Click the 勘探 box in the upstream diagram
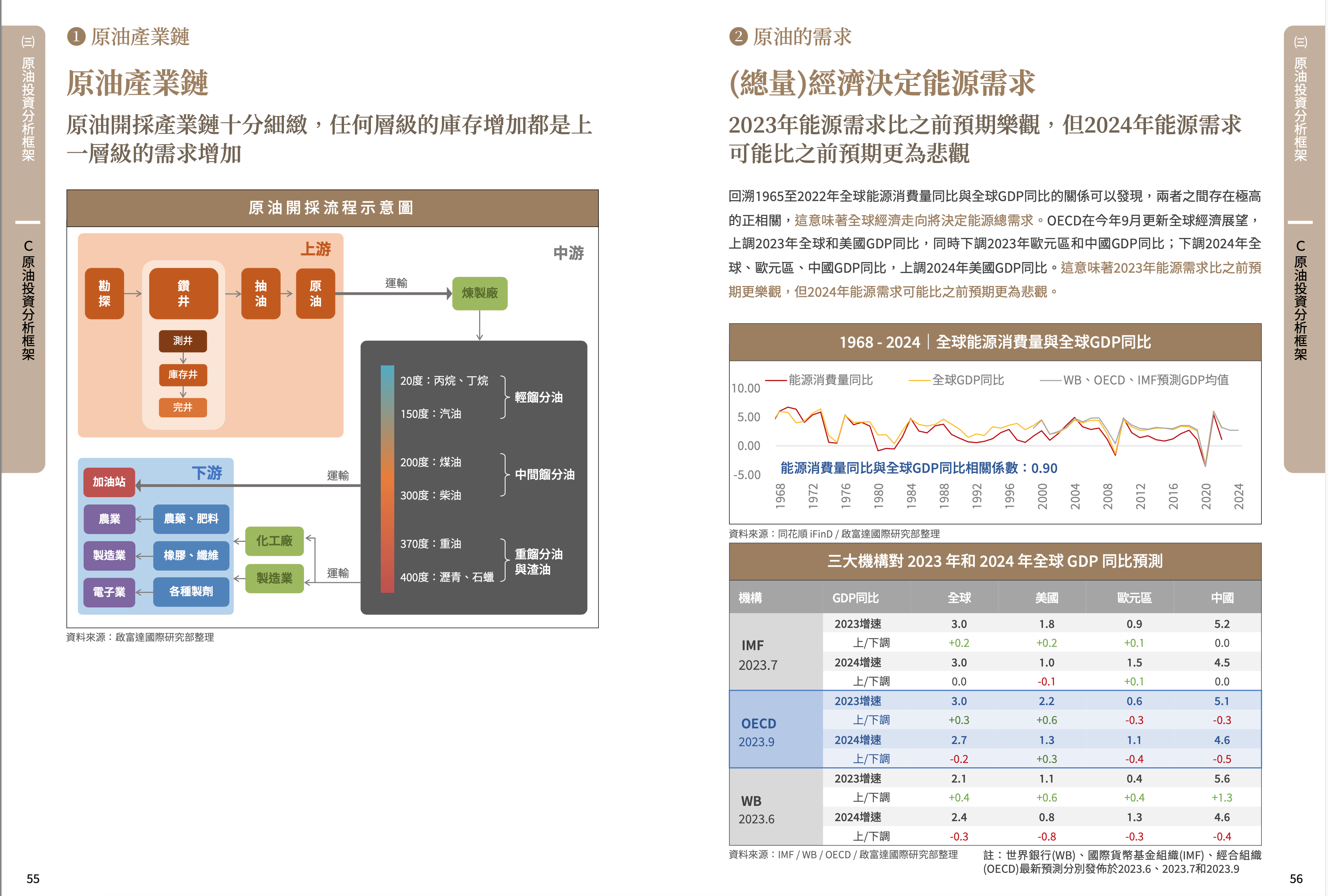Viewport: 1328px width, 896px height. (x=104, y=293)
